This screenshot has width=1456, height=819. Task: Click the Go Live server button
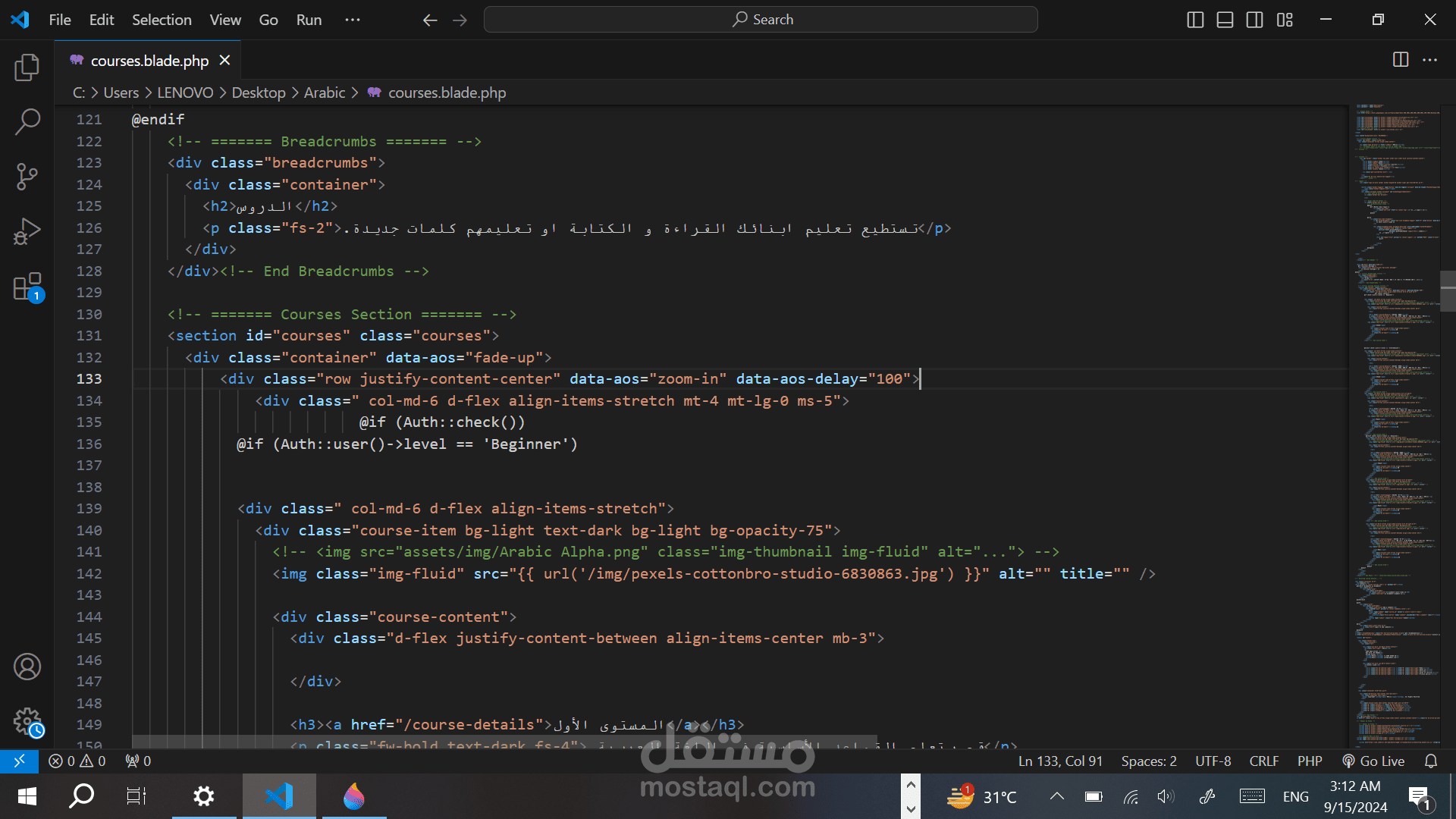click(1373, 761)
